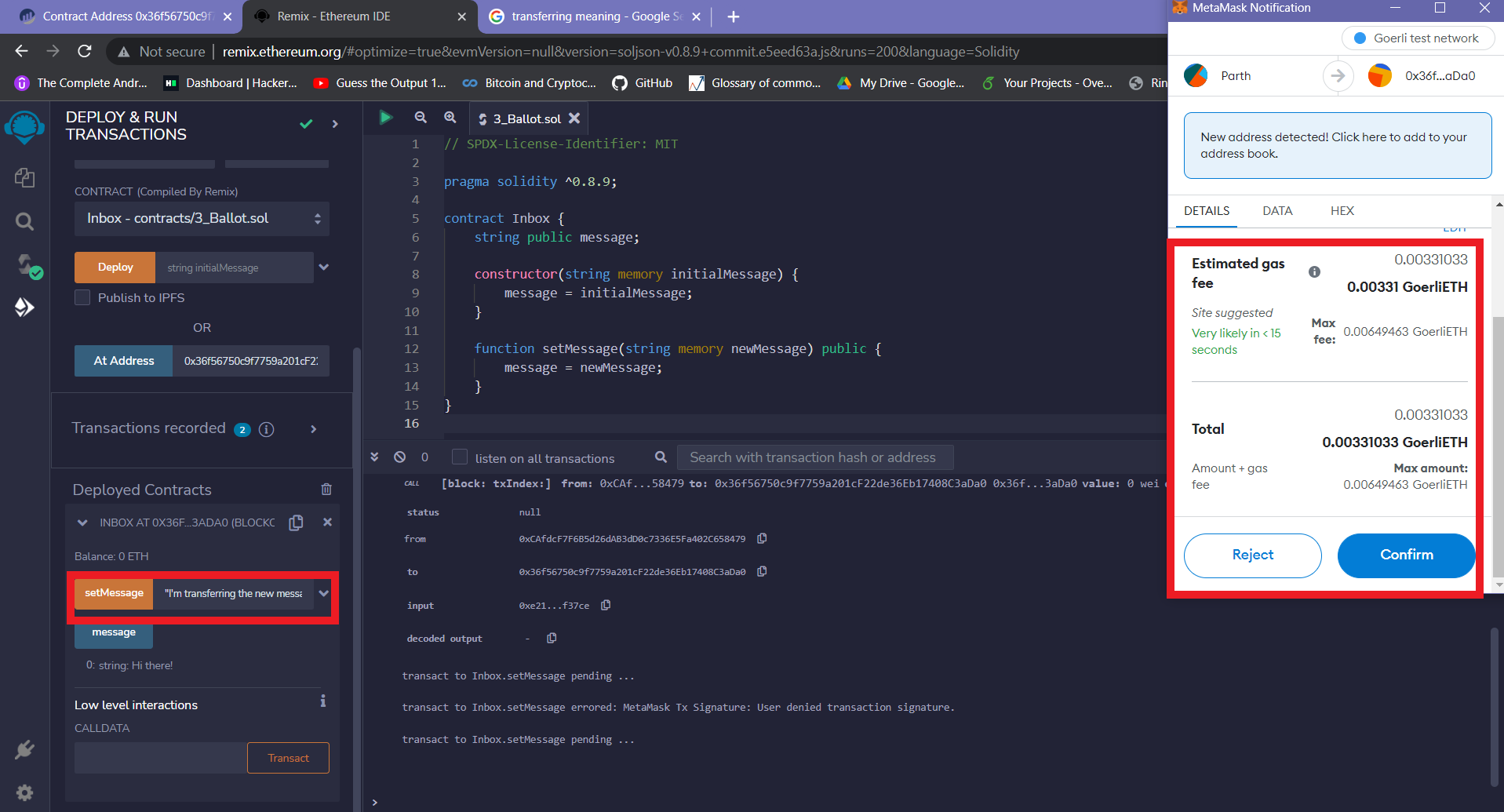Open the contract selection dropdown

pyautogui.click(x=202, y=218)
